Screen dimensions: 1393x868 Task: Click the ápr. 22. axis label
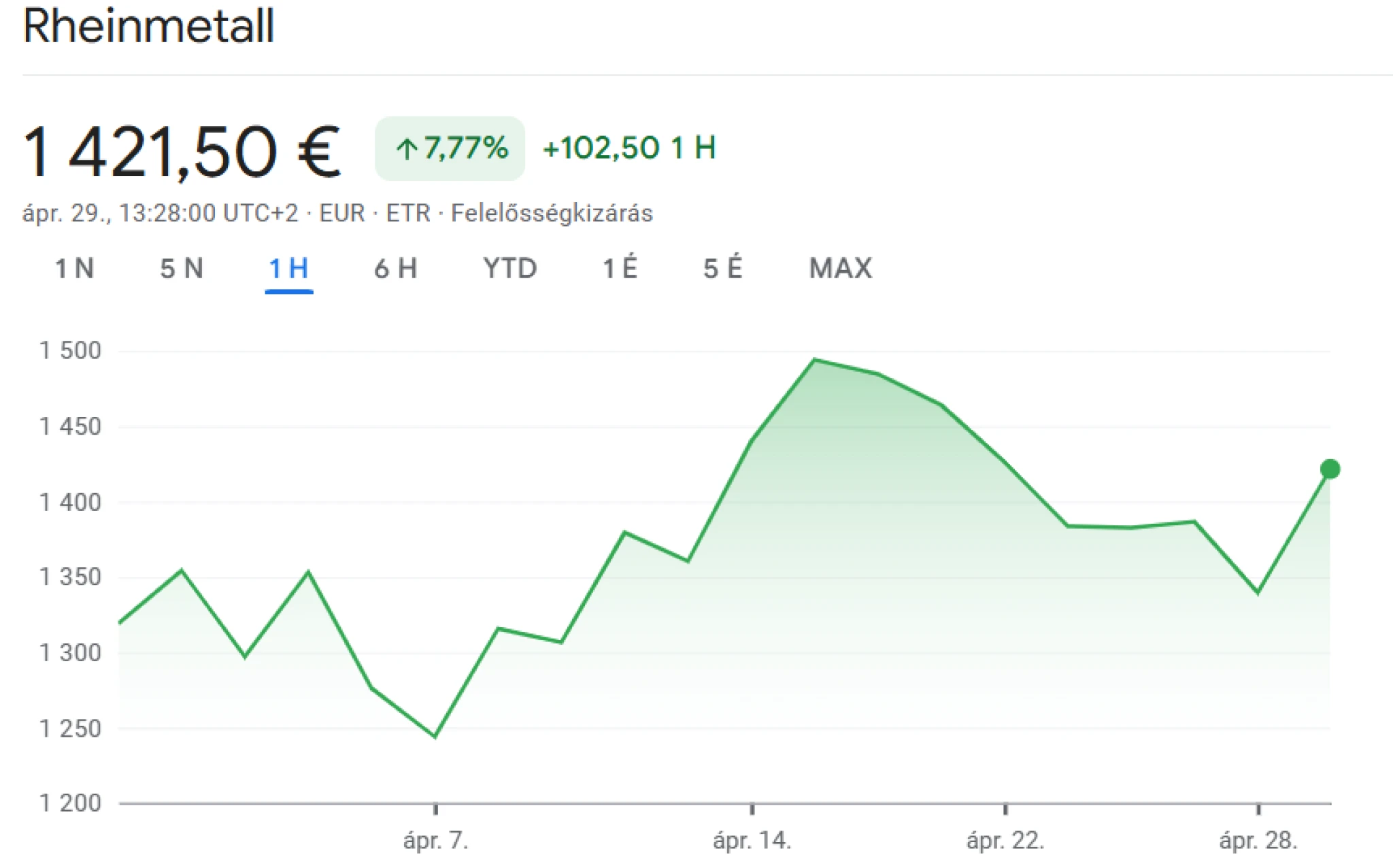(x=1005, y=841)
